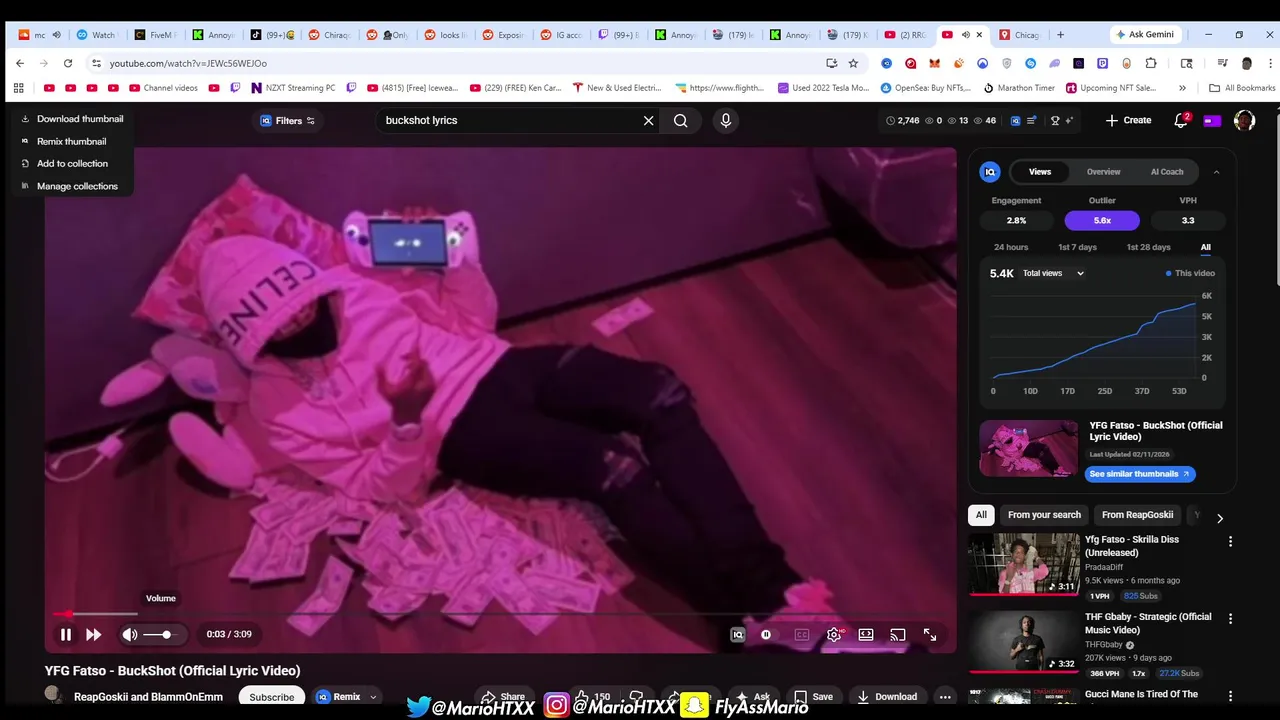Bookmark this page with star icon

[853, 63]
